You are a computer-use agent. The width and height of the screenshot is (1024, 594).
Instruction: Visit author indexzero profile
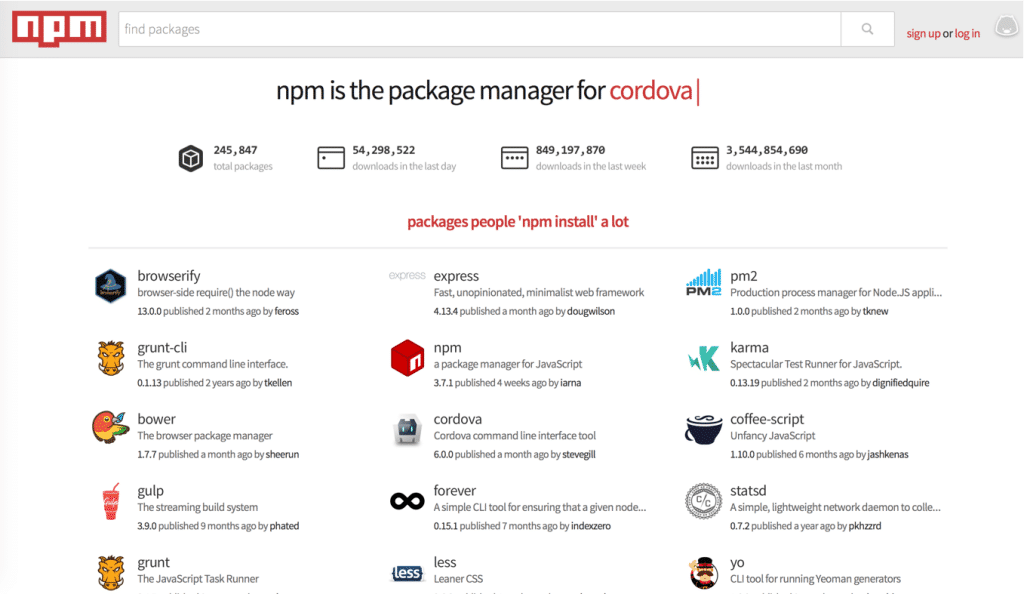pos(590,526)
